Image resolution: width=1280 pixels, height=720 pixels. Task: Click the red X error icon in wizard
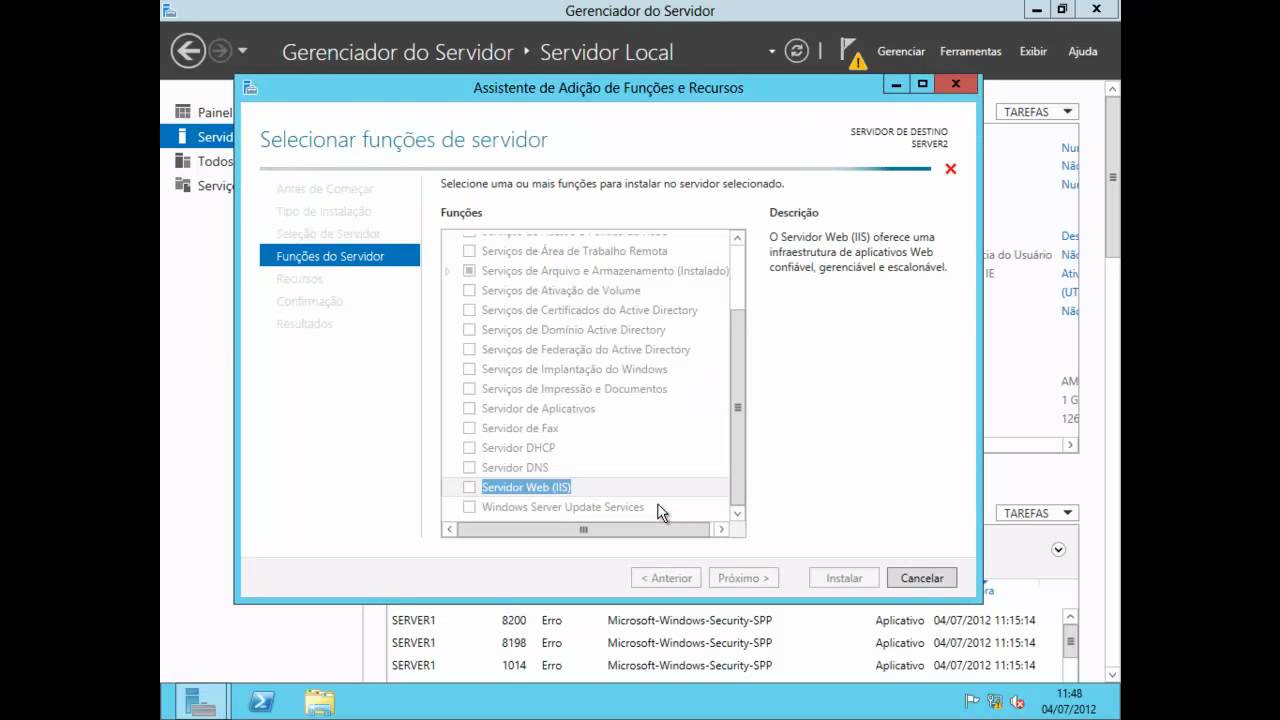point(950,169)
